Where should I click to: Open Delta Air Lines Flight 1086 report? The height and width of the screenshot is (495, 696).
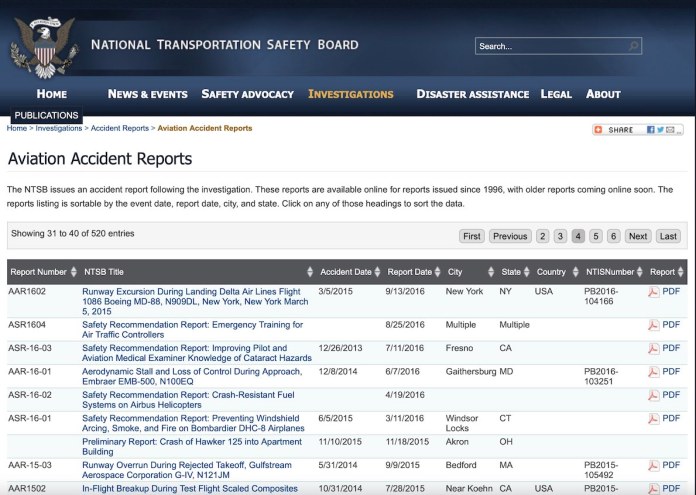tap(195, 301)
